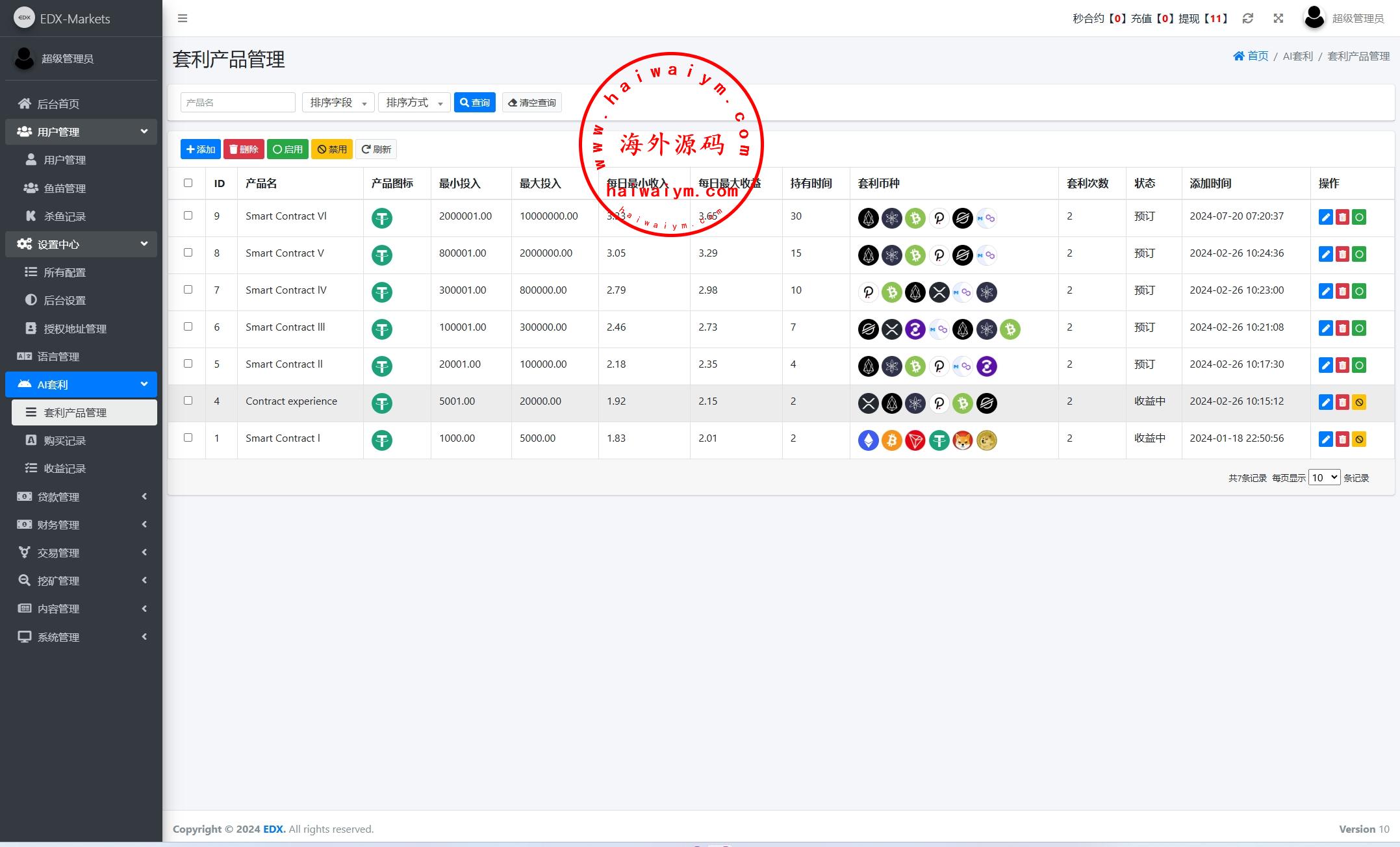The image size is (1400, 847).
Task: Edit Smart Contract VI with blue pencil icon
Action: click(x=1325, y=217)
